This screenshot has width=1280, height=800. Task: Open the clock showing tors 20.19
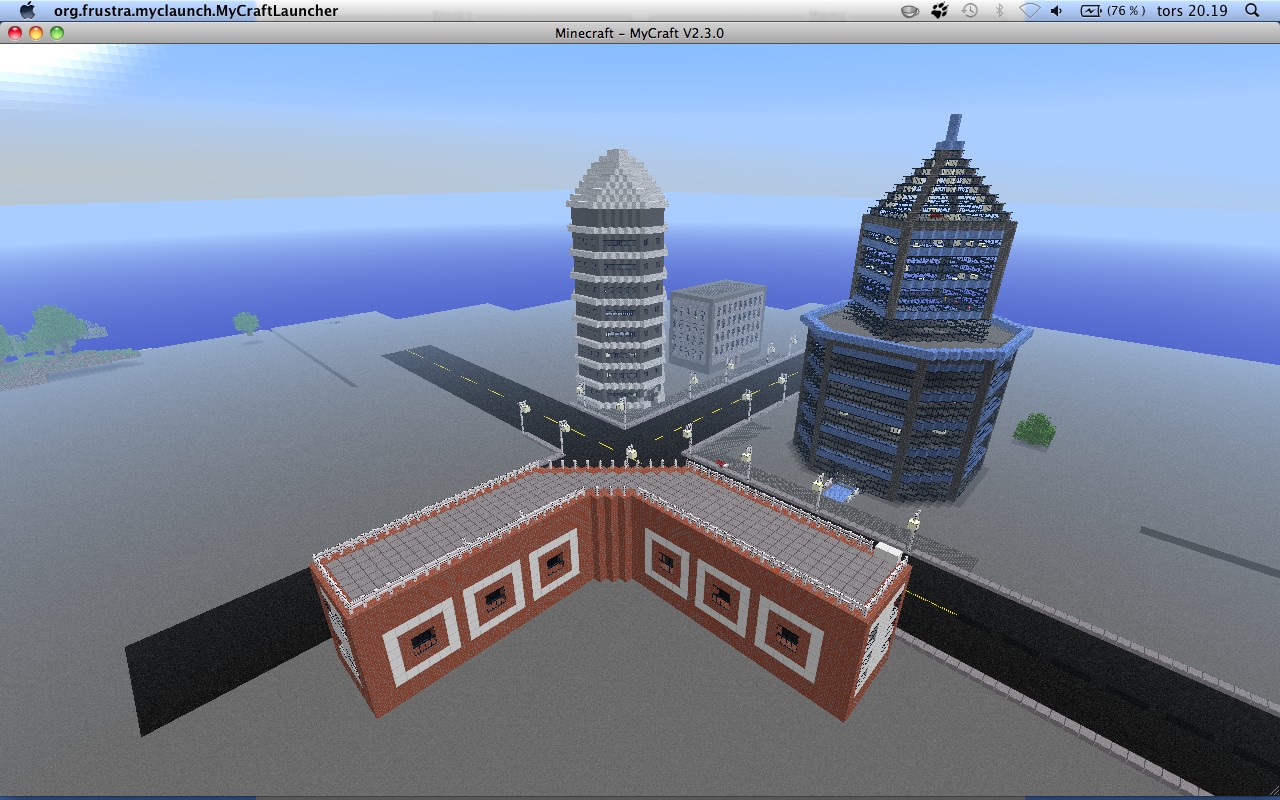coord(1190,10)
